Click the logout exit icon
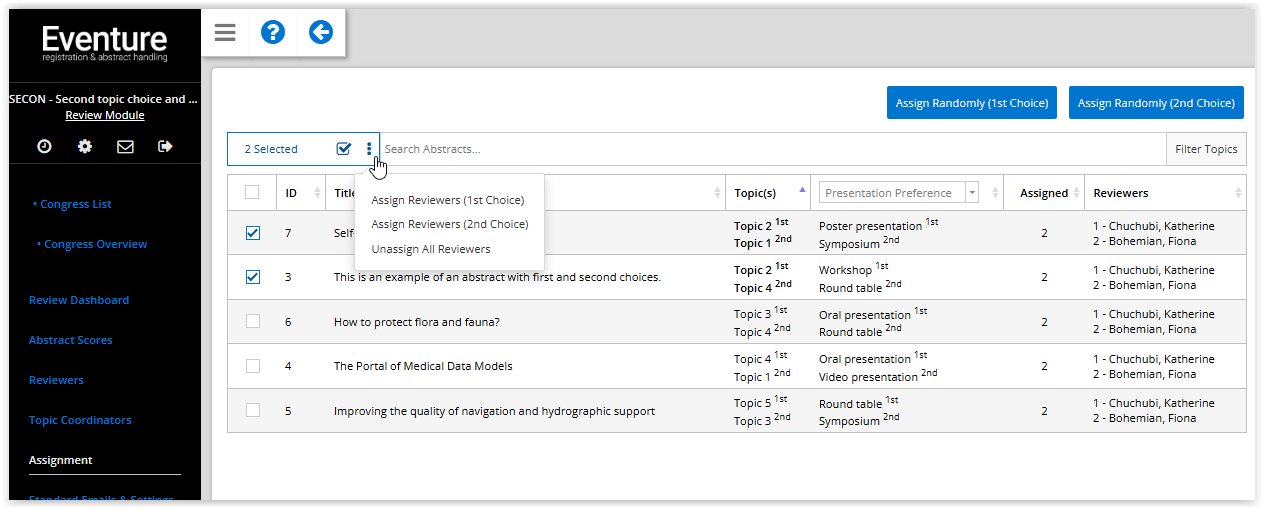1263x508 pixels. (165, 147)
